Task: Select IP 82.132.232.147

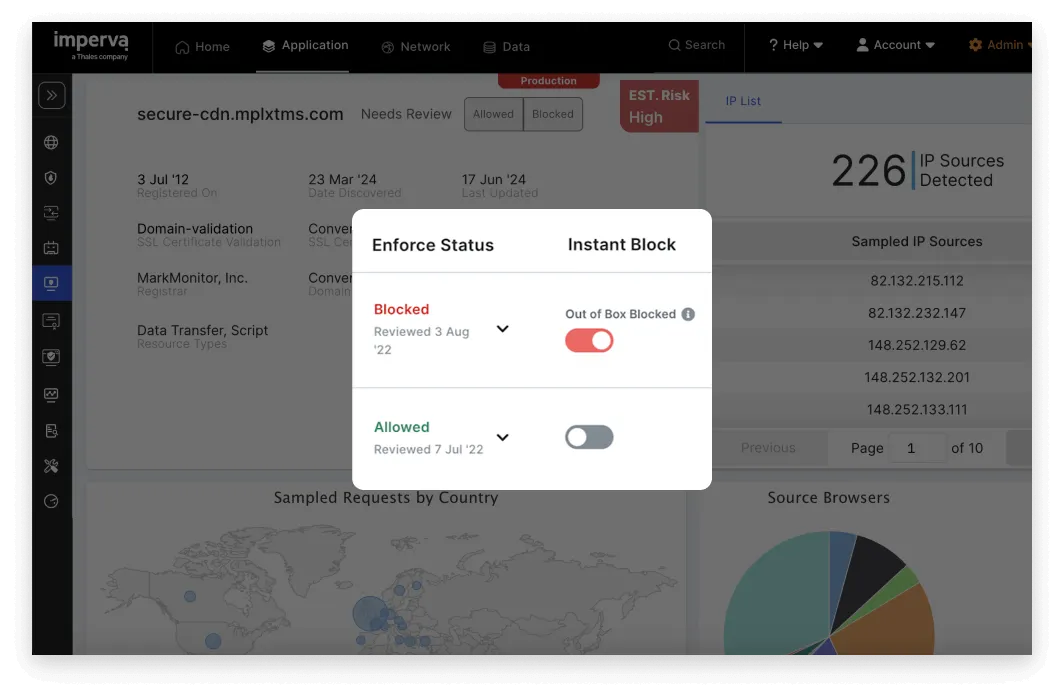Action: (917, 313)
